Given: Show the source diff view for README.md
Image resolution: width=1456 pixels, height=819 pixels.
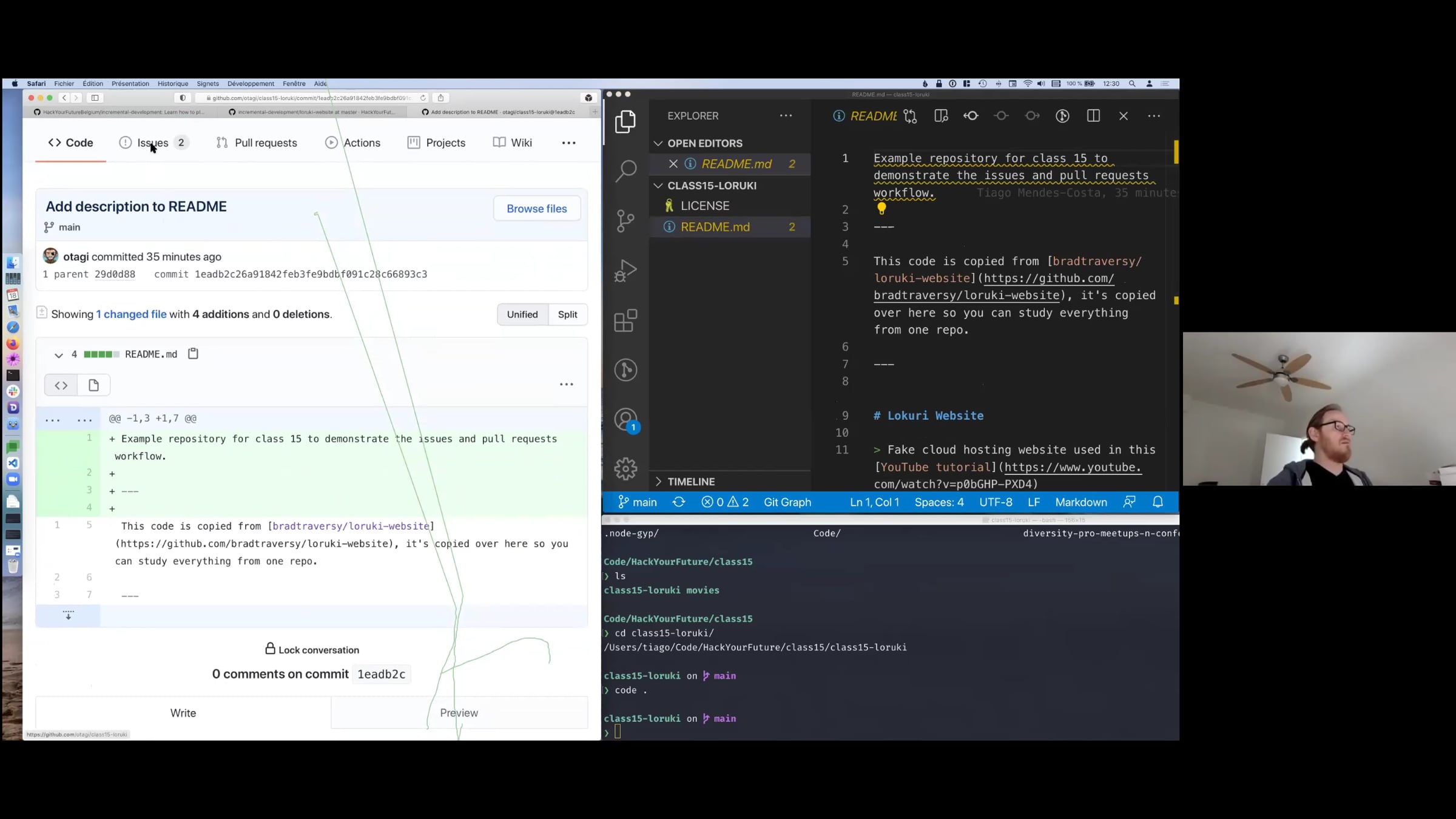Looking at the screenshot, I should click(x=61, y=385).
